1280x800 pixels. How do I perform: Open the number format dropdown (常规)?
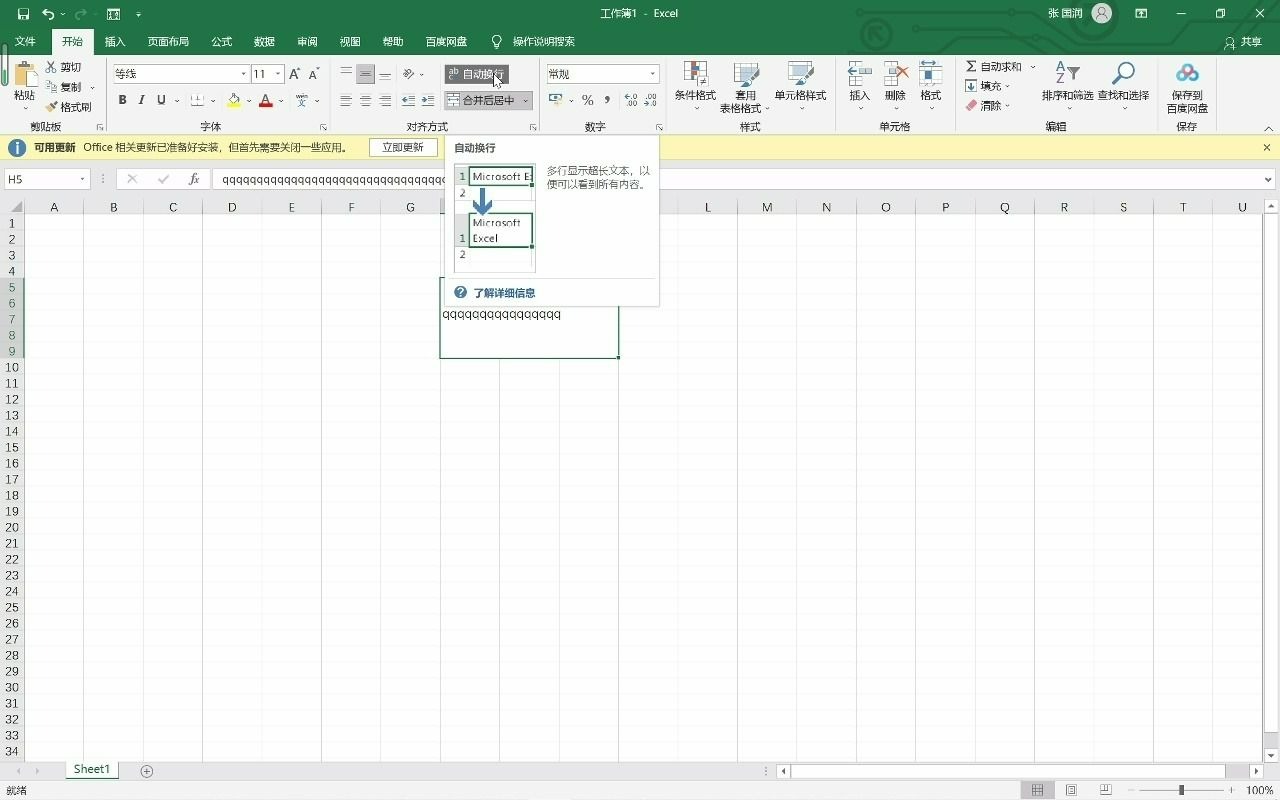(x=653, y=74)
